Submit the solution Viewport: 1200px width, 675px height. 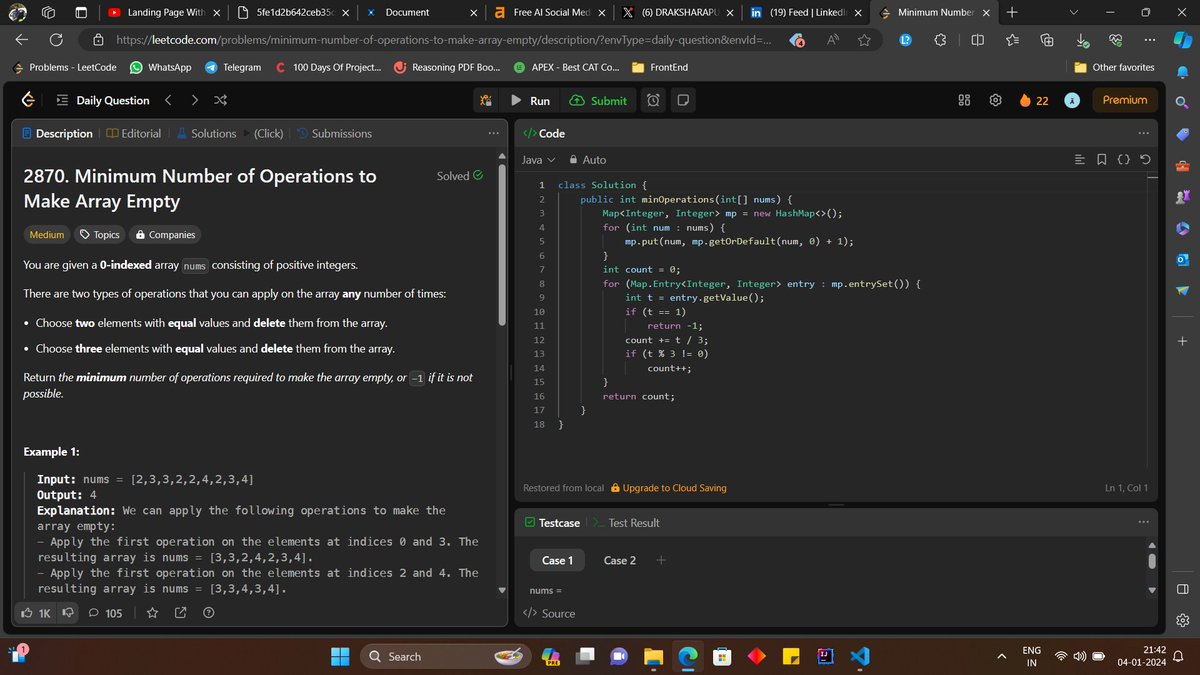click(x=598, y=100)
